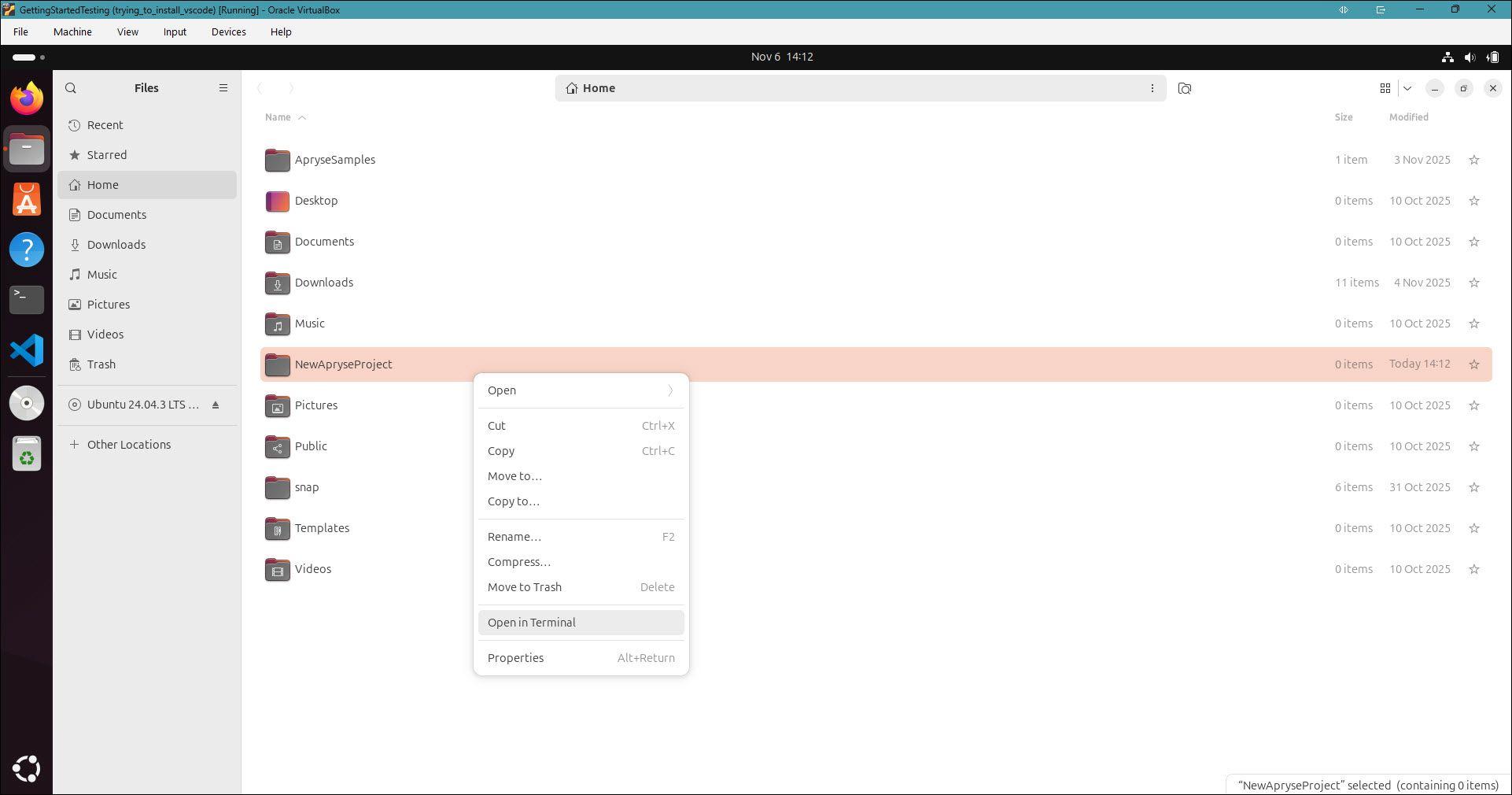
Task: Star the ApryseSamples folder
Action: click(1473, 160)
